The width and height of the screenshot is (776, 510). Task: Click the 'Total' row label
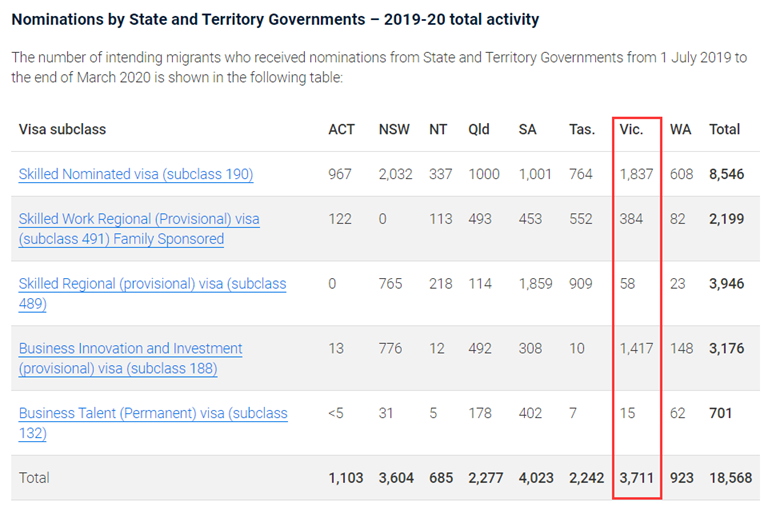pos(34,478)
